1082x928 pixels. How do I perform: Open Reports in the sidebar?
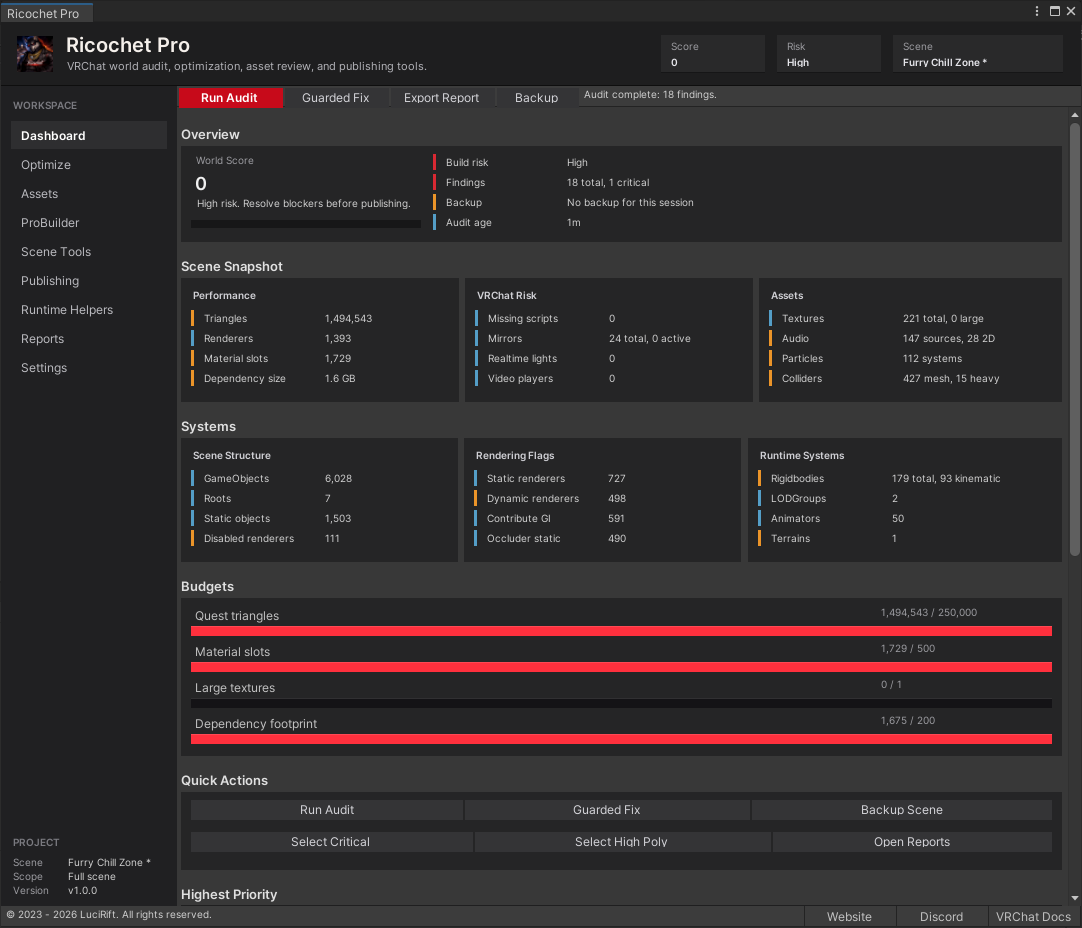tap(89, 338)
